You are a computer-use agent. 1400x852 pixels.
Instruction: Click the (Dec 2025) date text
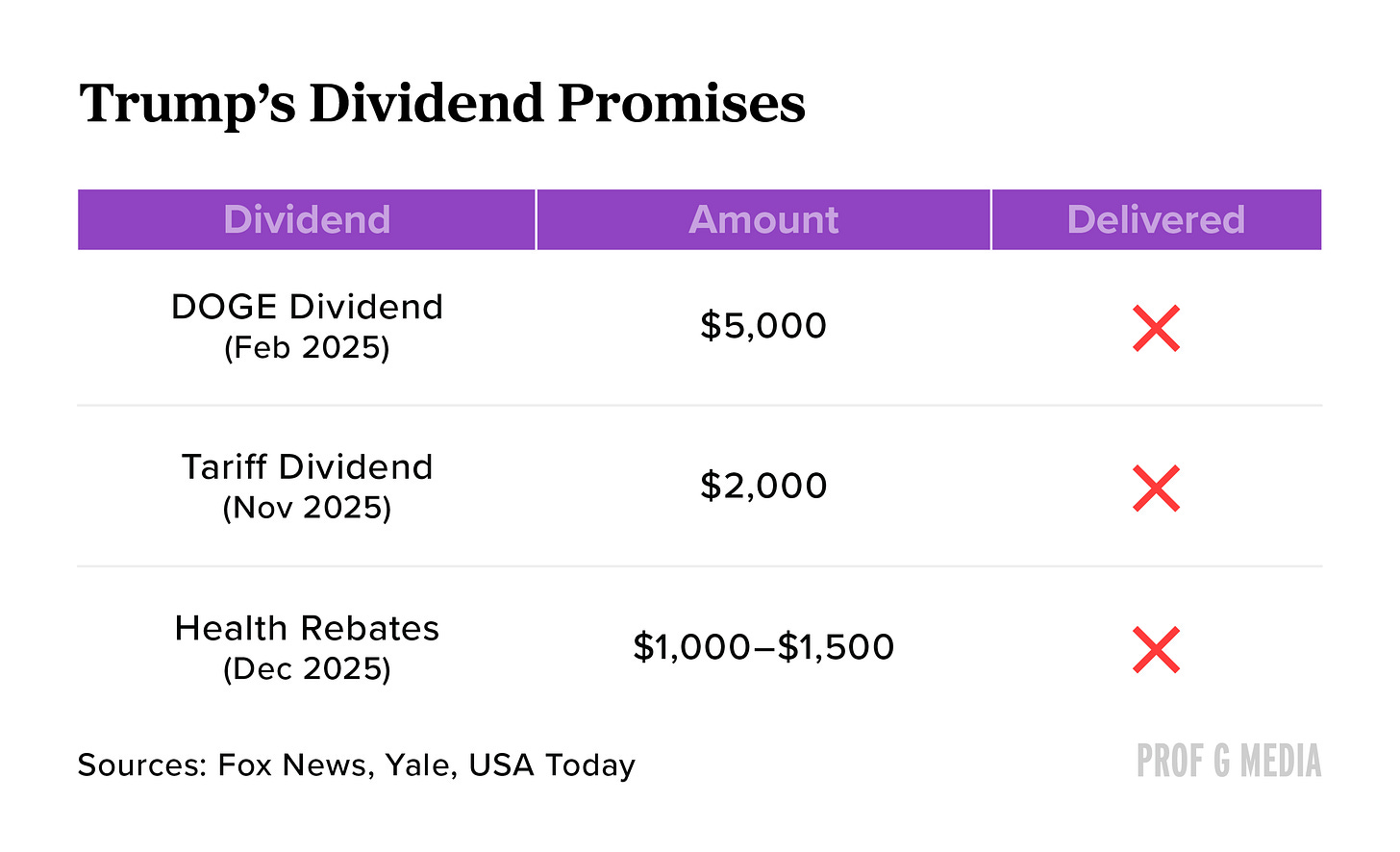(x=307, y=668)
